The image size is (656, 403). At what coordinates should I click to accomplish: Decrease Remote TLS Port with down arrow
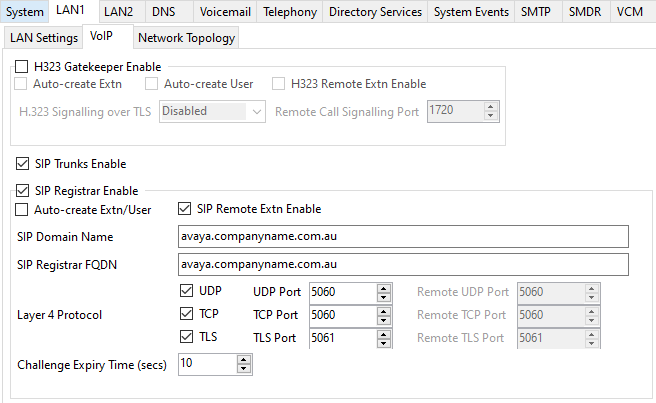592,343
